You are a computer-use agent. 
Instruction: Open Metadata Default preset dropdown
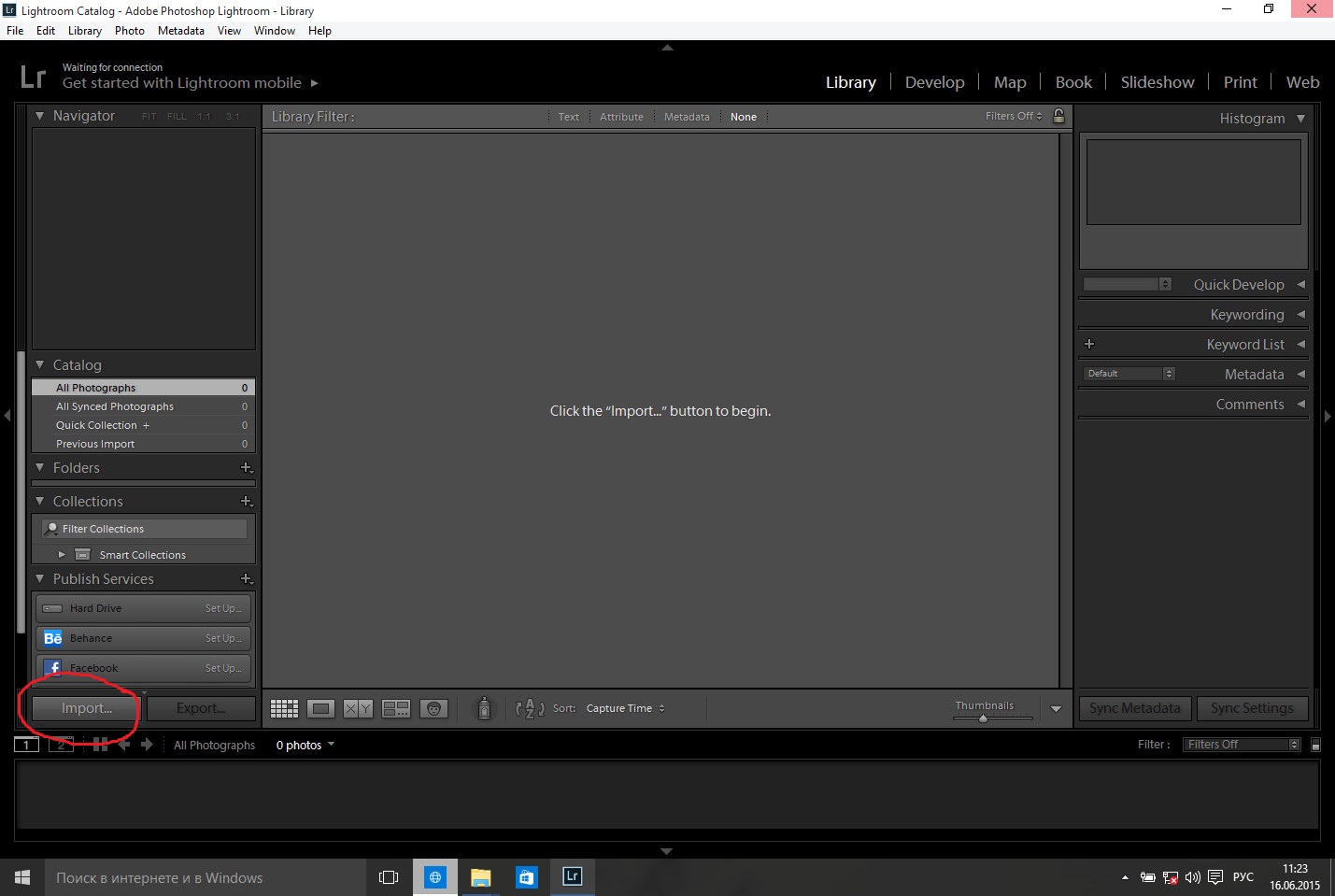(1129, 374)
